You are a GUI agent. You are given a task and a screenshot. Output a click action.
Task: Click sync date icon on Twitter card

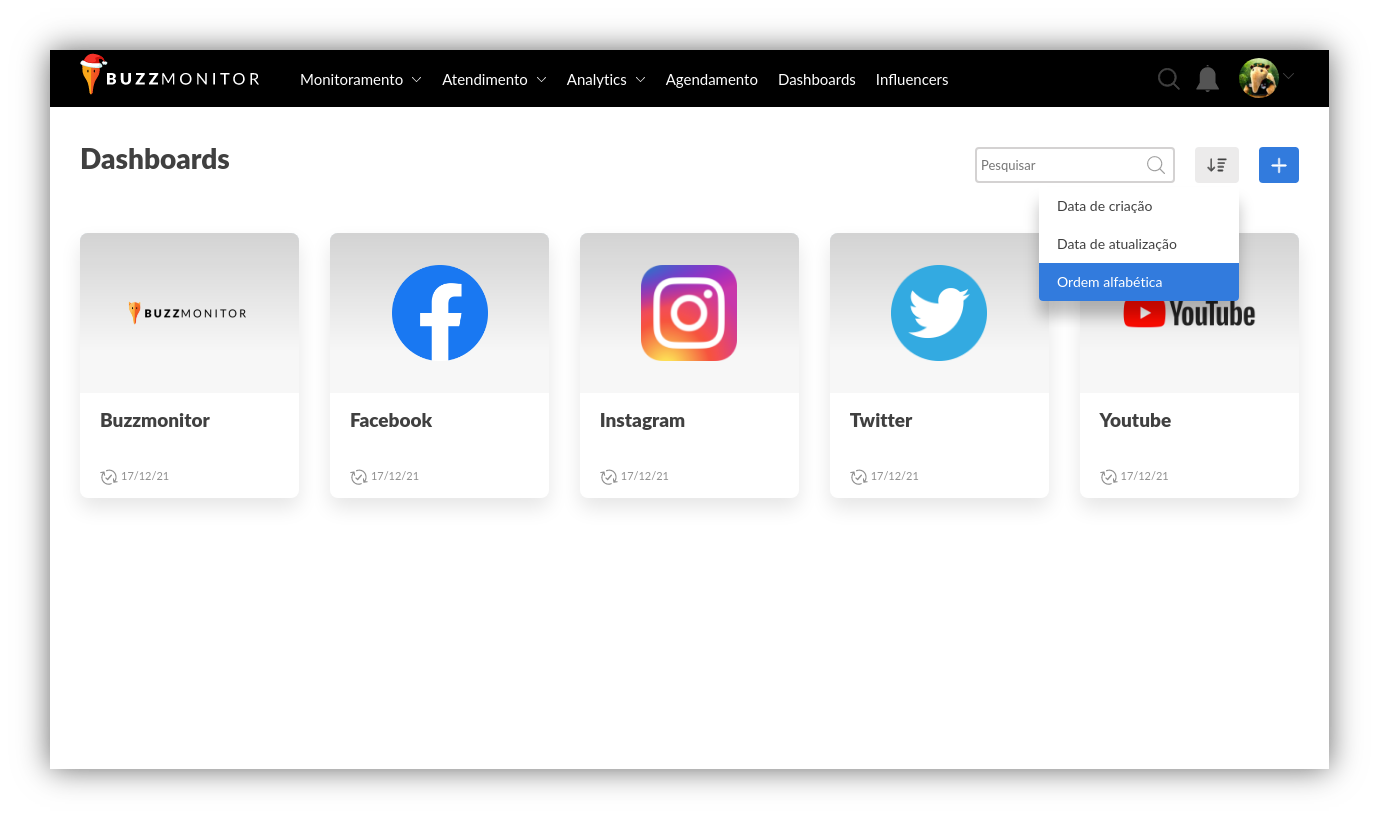(859, 477)
